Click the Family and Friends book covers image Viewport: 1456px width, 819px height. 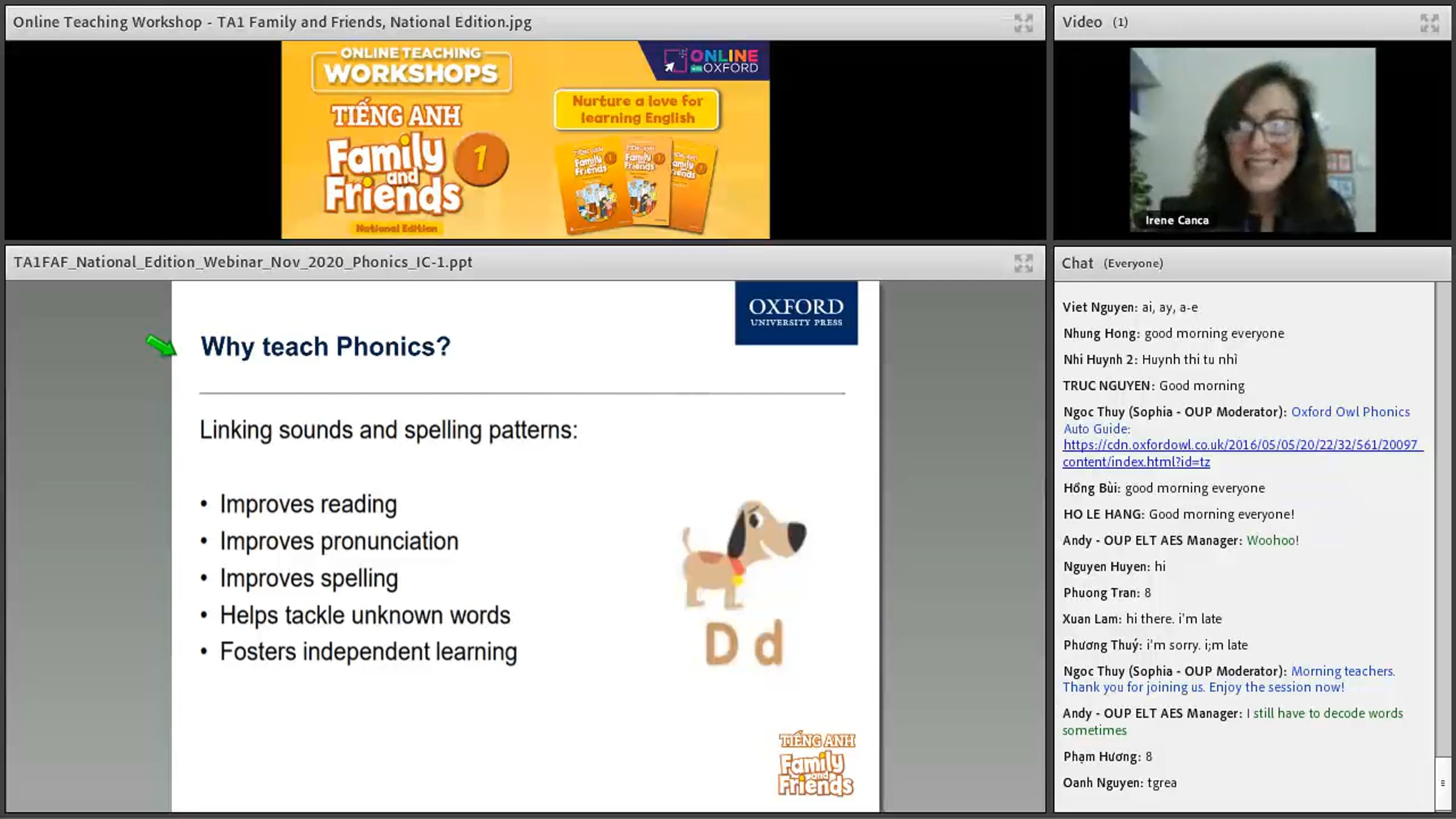pyautogui.click(x=636, y=185)
